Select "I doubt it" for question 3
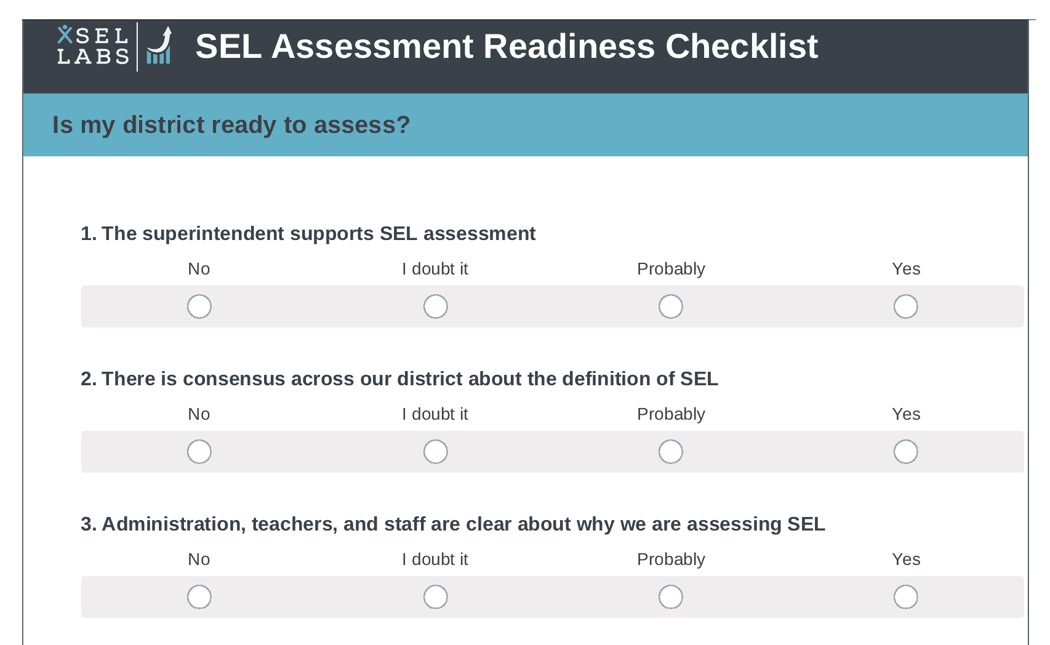 point(435,596)
